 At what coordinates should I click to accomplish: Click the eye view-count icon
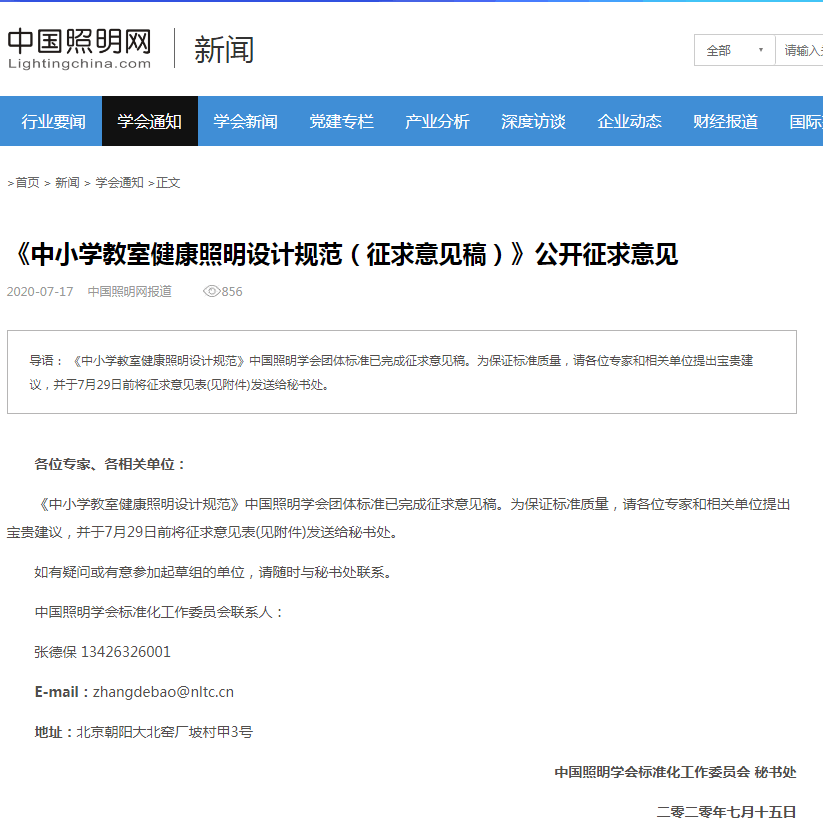pos(211,292)
